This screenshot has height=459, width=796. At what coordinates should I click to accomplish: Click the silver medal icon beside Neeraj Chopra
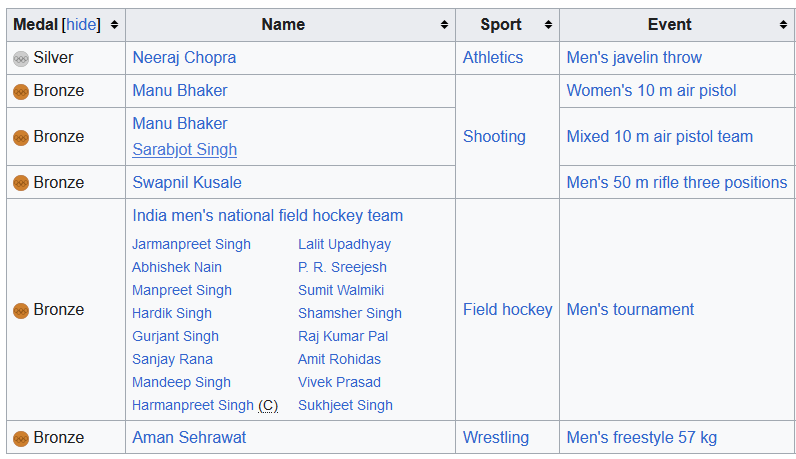click(21, 58)
